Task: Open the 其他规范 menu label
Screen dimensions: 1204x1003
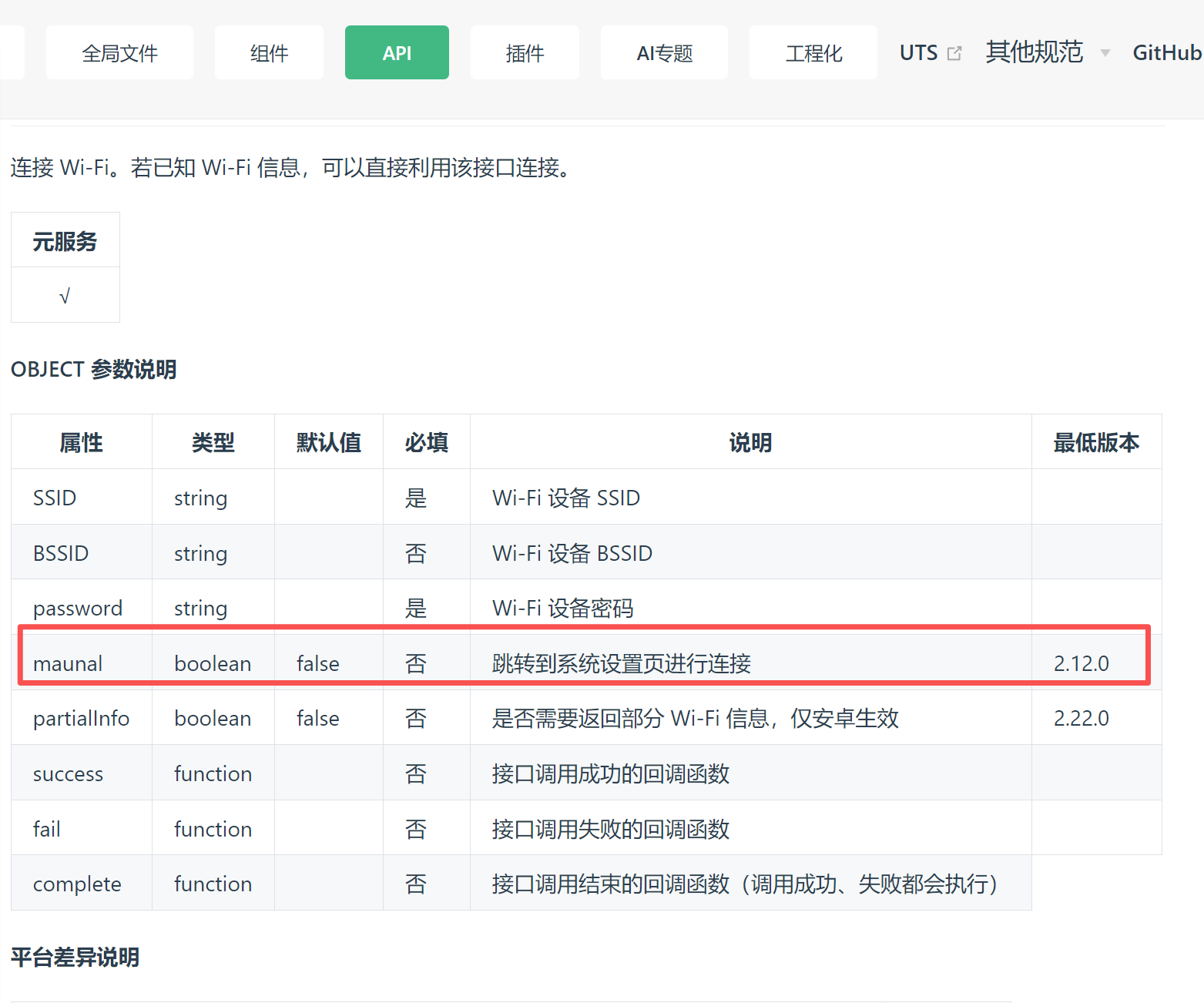Action: (x=1034, y=52)
